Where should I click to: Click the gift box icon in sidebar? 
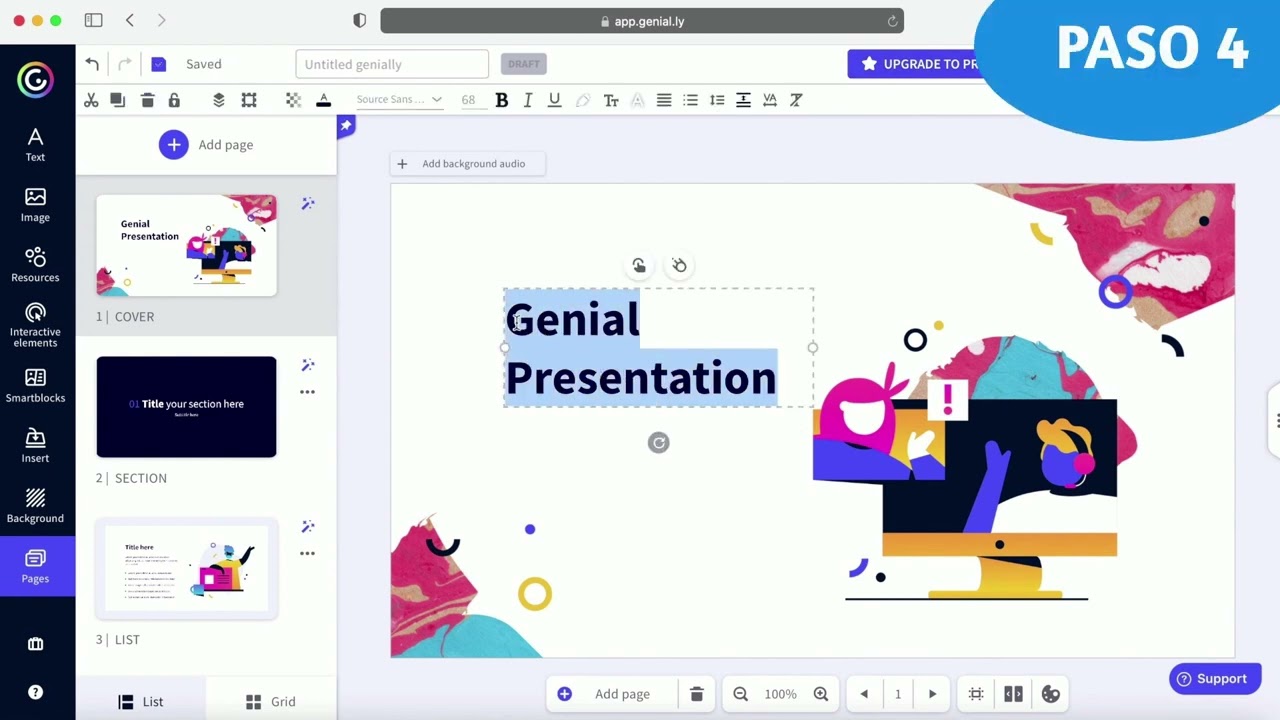(35, 644)
